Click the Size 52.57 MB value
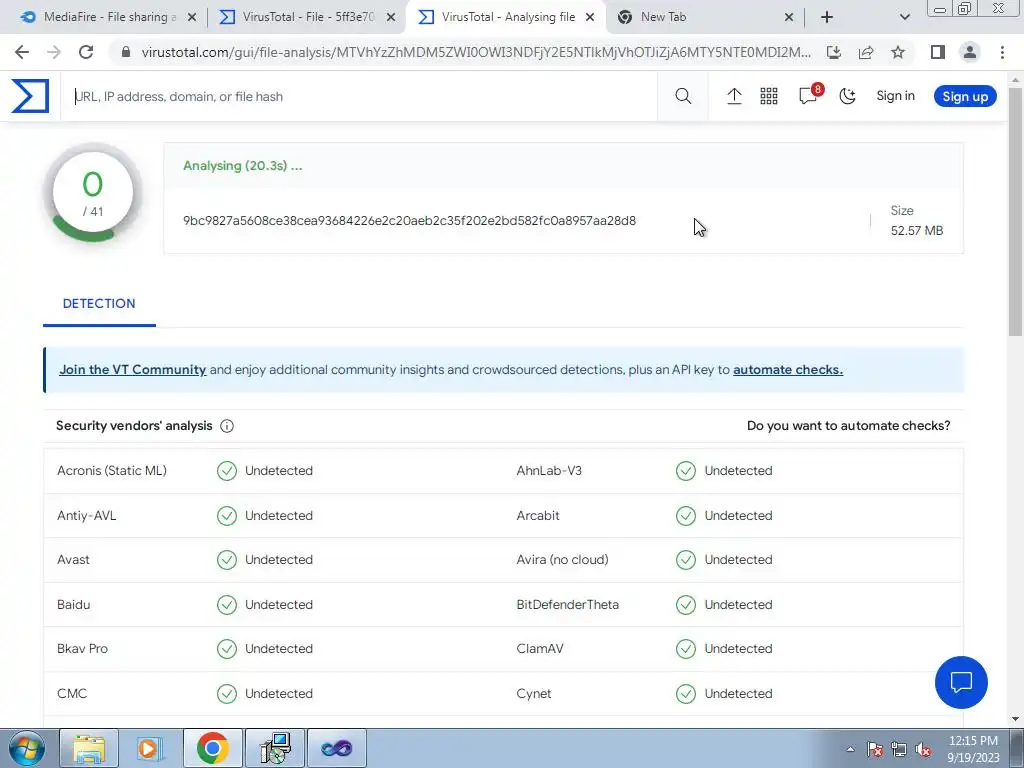Image resolution: width=1024 pixels, height=768 pixels. (917, 231)
